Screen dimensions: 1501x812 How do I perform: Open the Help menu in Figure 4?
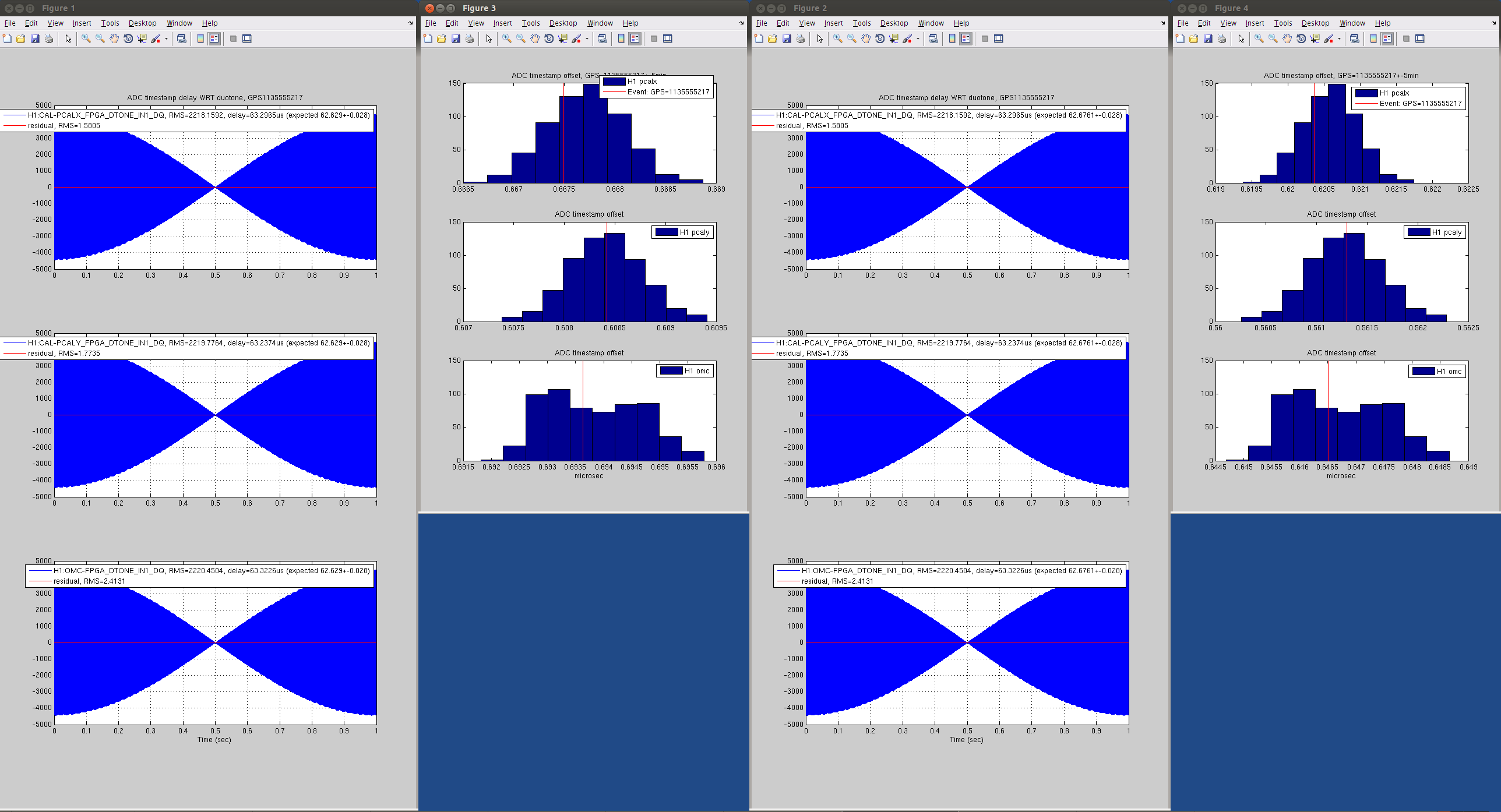pyautogui.click(x=1383, y=23)
